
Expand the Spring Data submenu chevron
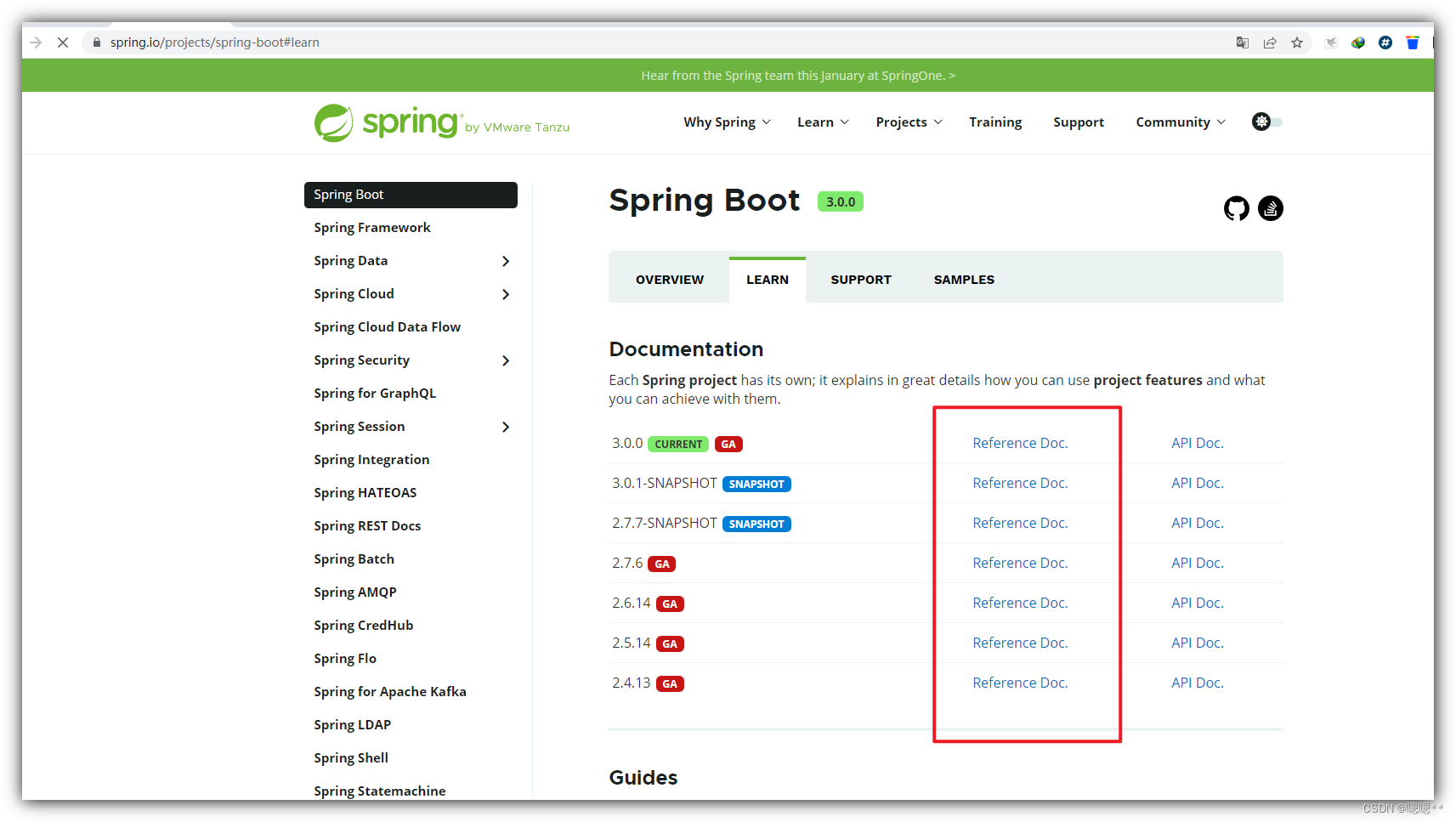(506, 261)
